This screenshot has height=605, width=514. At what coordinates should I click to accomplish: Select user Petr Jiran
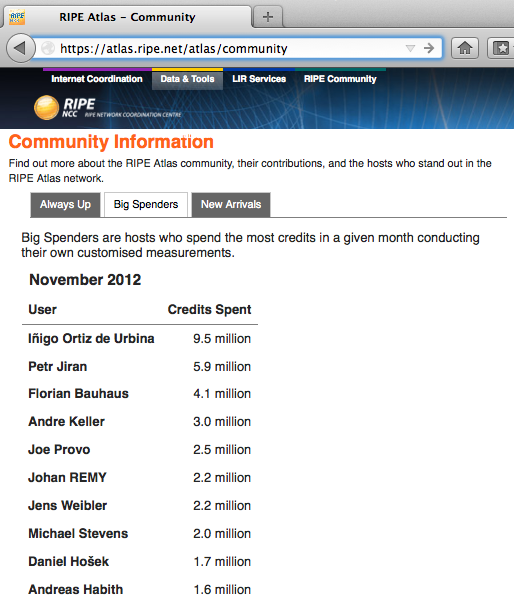point(57,366)
